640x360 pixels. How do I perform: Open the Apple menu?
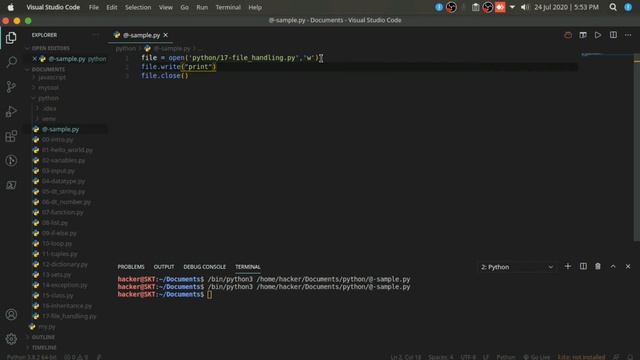[x=11, y=7]
